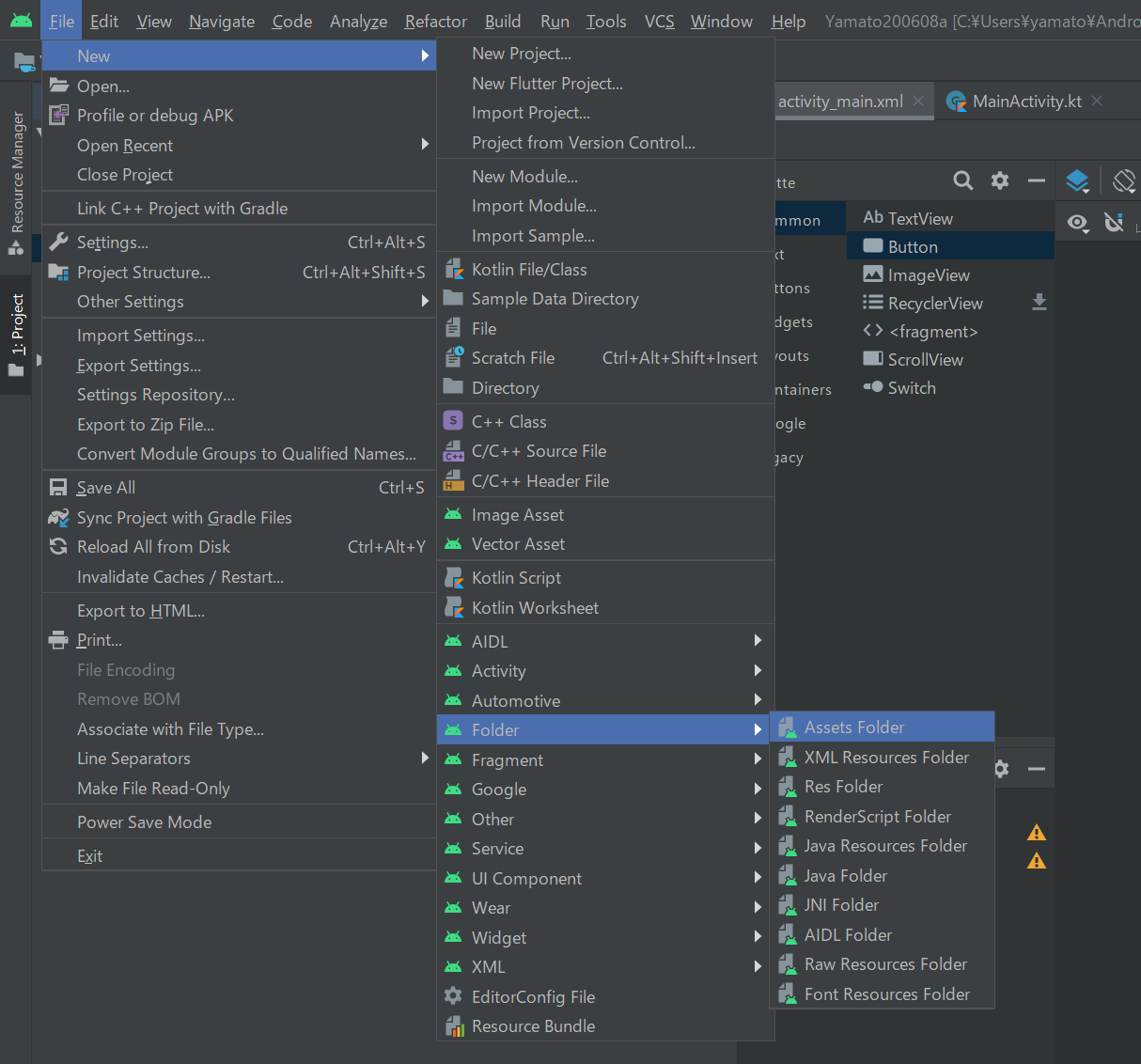The image size is (1141, 1064).
Task: Open the Refactor menu
Action: pyautogui.click(x=436, y=22)
